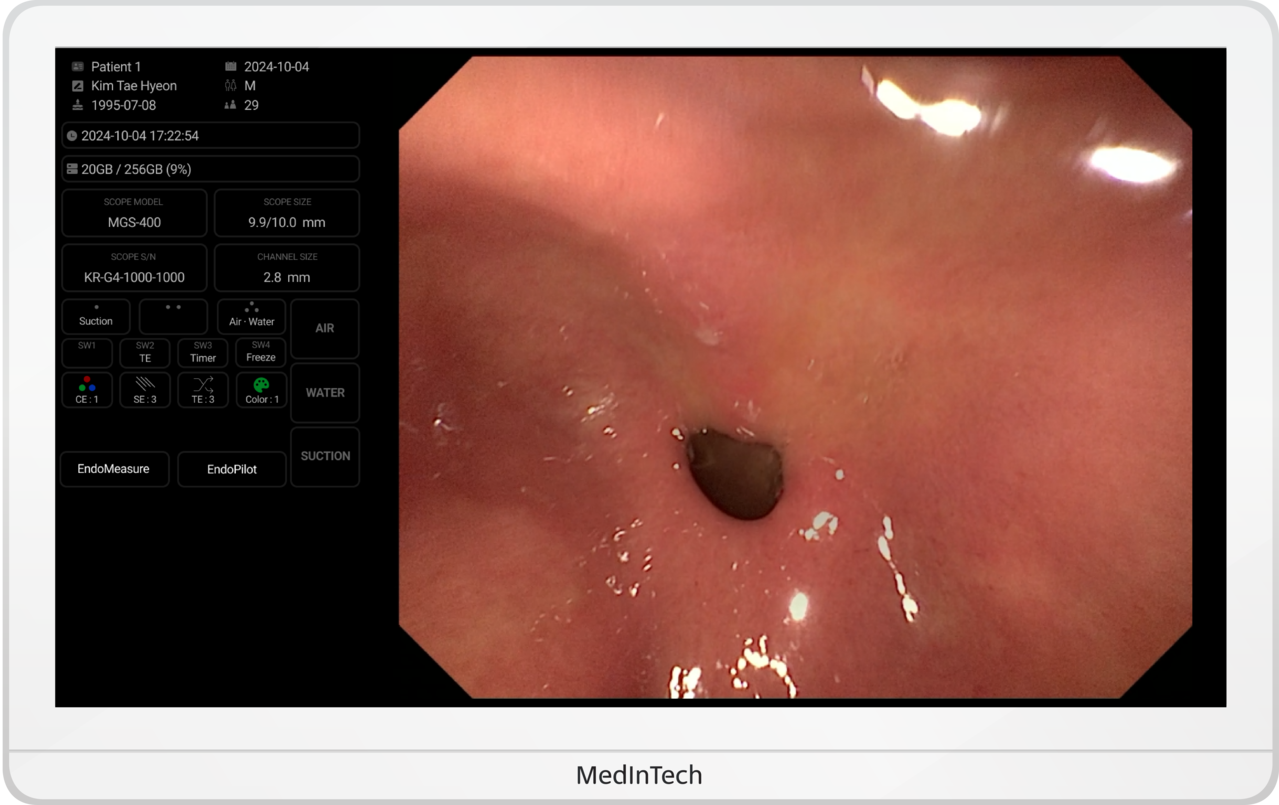The width and height of the screenshot is (1279, 805).
Task: Open the Color palette setting
Action: click(x=261, y=390)
